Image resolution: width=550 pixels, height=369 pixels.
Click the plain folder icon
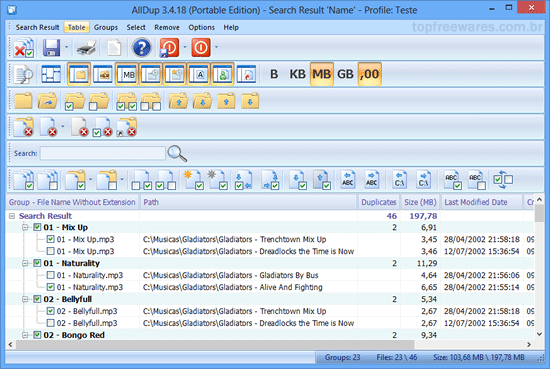(x=24, y=101)
